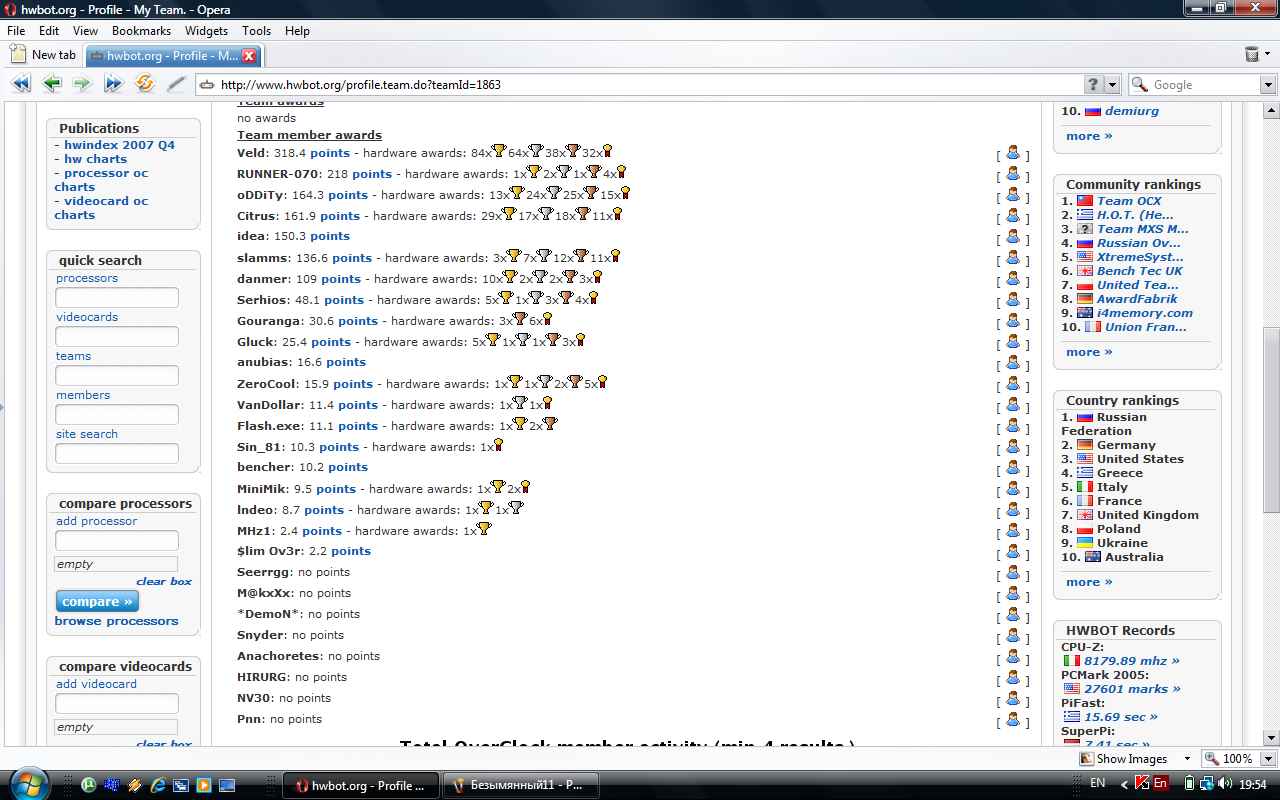Close the hwbot.org tab
This screenshot has height=800, width=1280.
point(249,56)
